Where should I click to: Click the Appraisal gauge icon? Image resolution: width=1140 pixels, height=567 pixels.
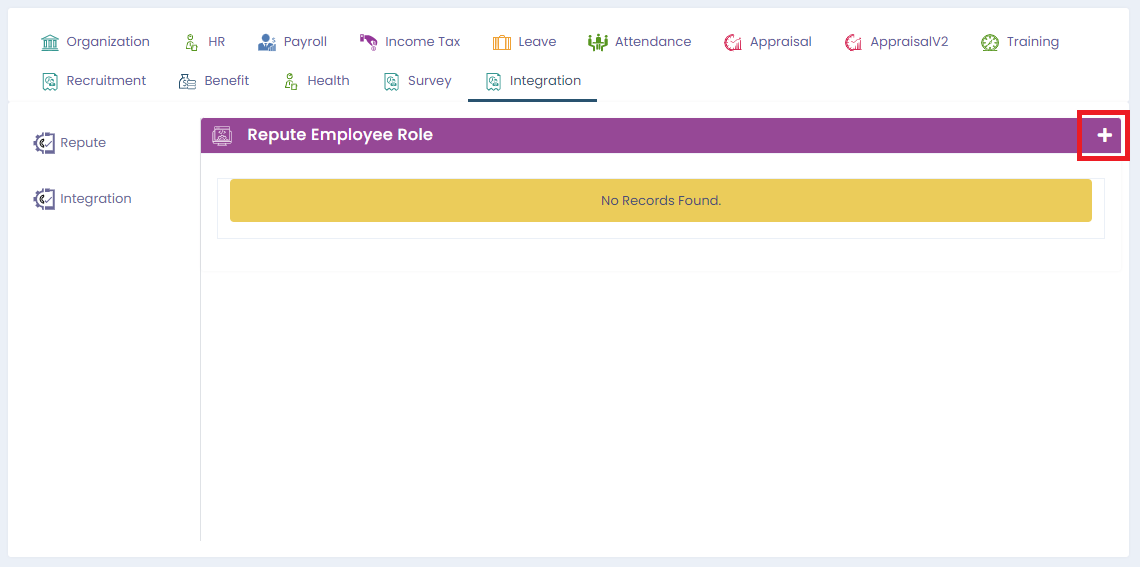click(x=733, y=42)
